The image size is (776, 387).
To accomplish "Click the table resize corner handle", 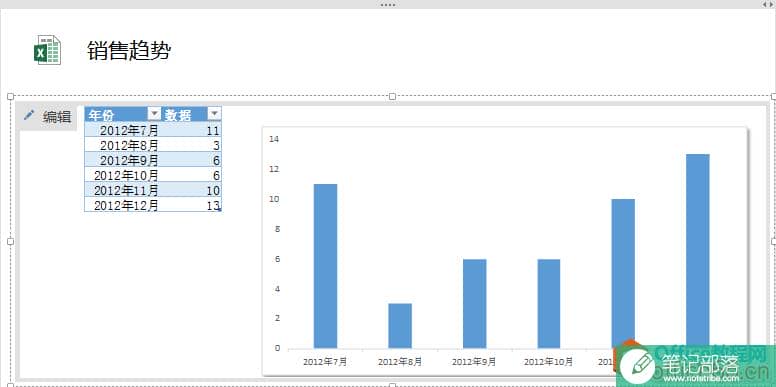I will coord(219,210).
